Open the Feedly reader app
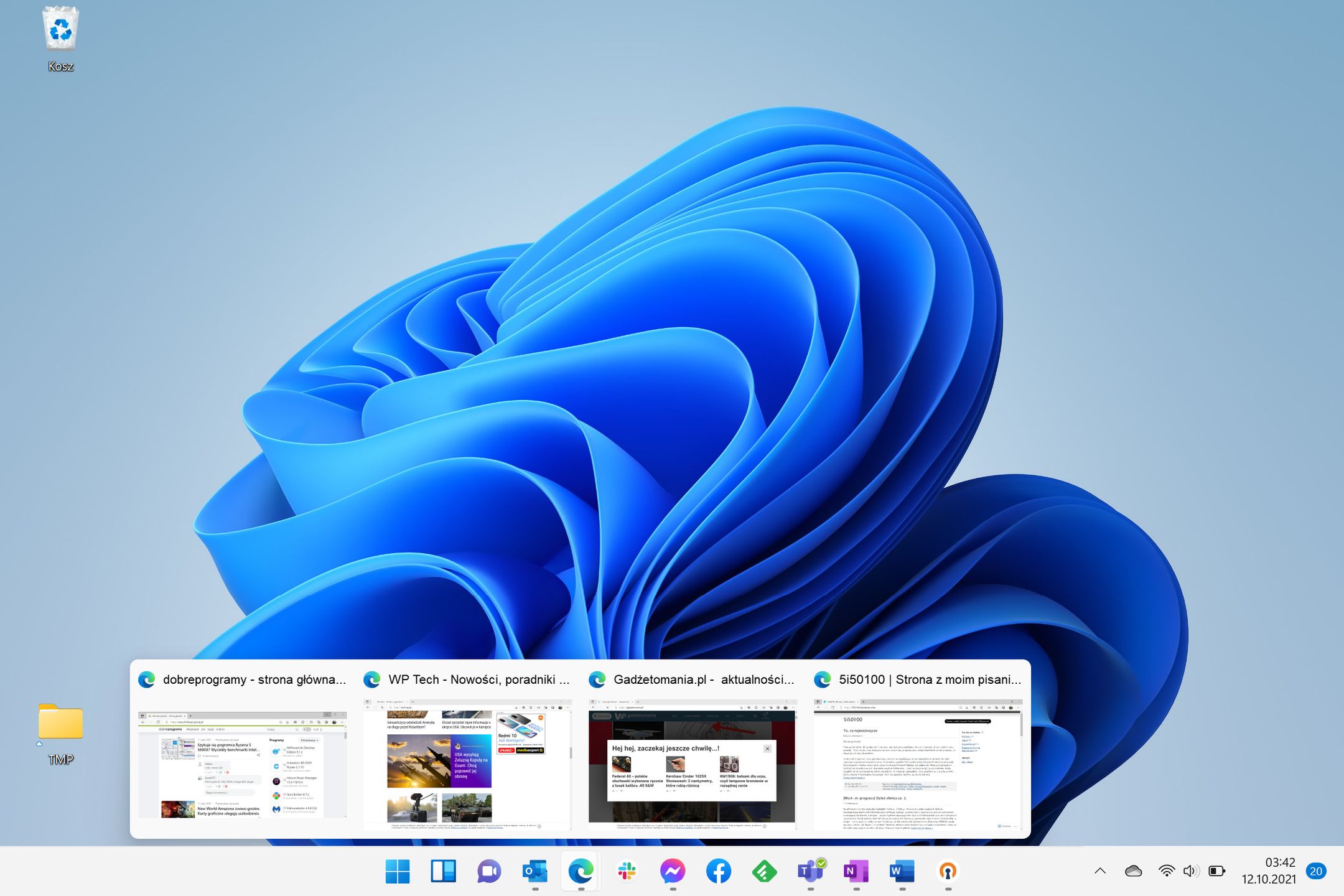Image resolution: width=1344 pixels, height=896 pixels. 765,872
